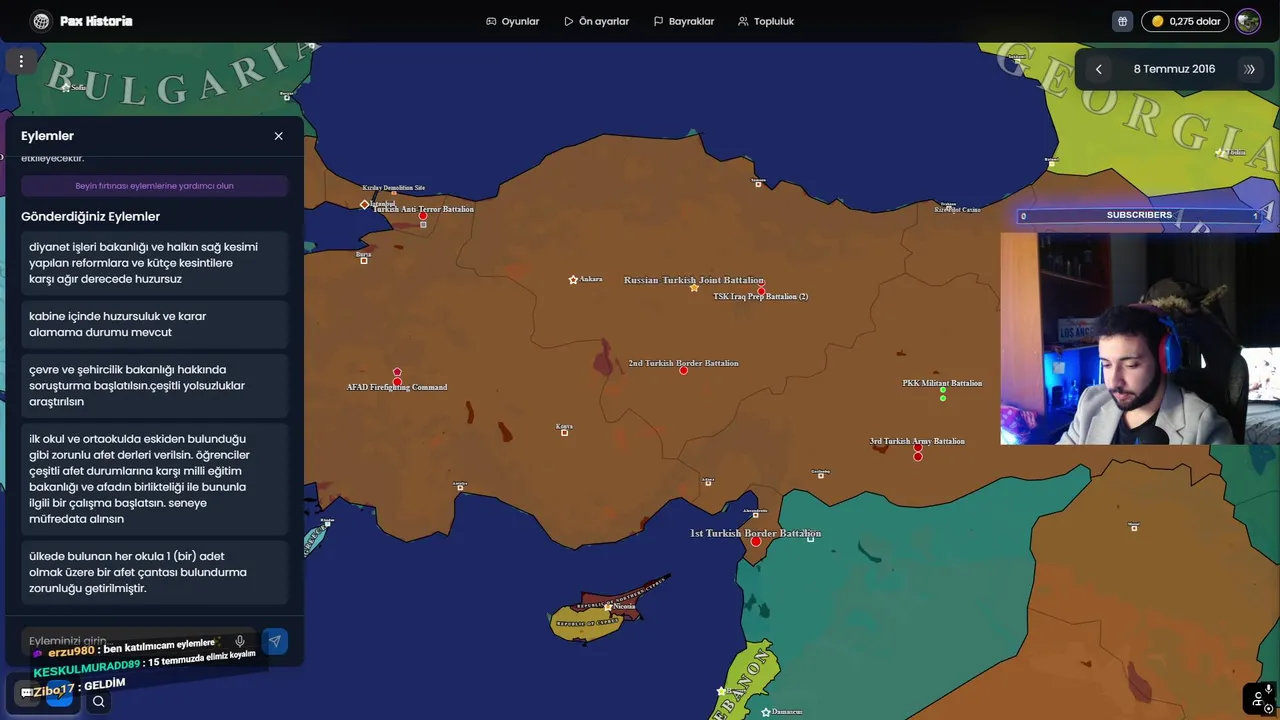Click the Sofia capital star marker
1280x720 pixels.
[x=66, y=88]
